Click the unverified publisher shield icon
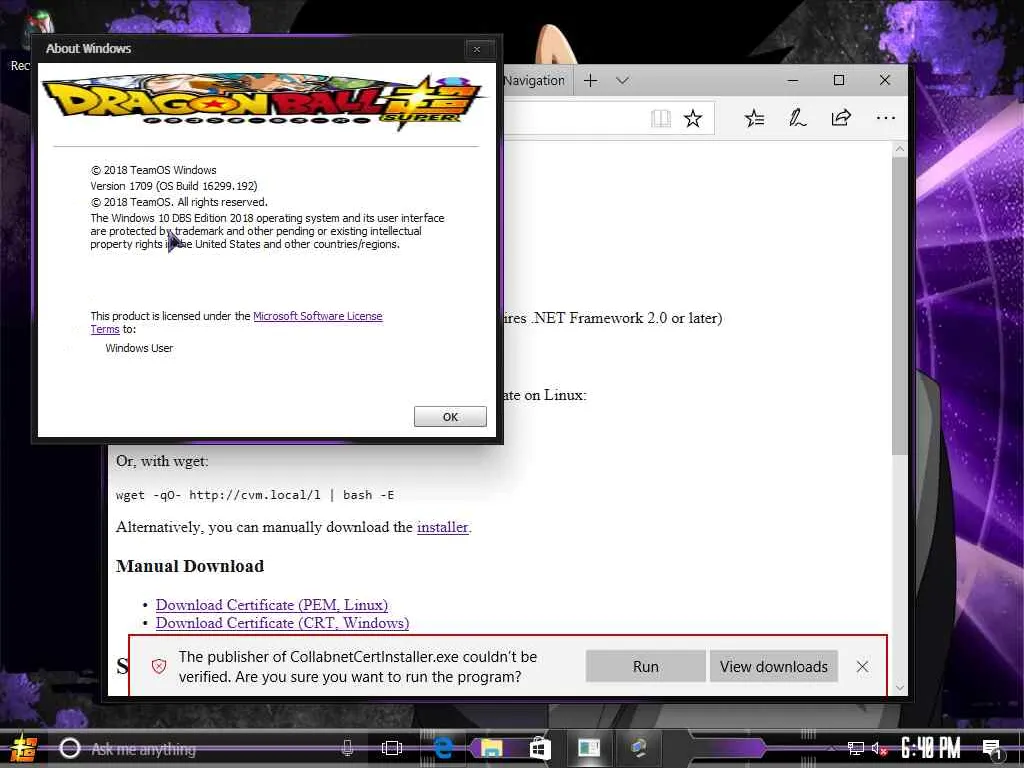Screen dimensions: 1024x768 pos(159,666)
